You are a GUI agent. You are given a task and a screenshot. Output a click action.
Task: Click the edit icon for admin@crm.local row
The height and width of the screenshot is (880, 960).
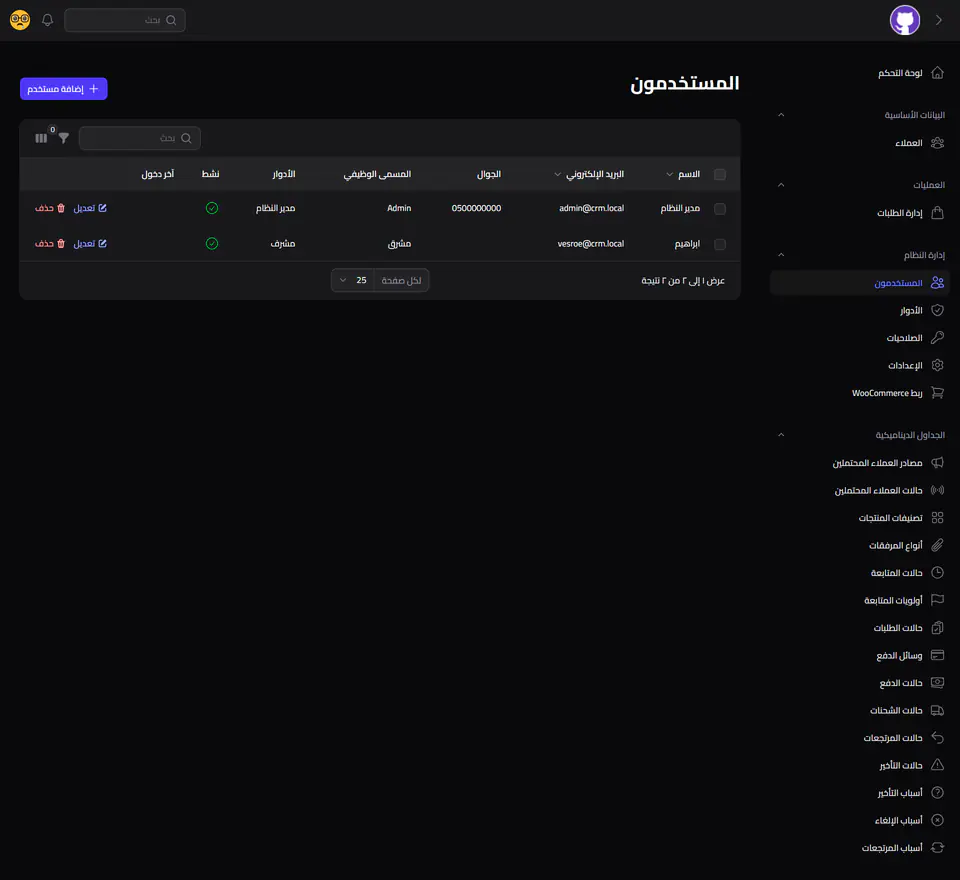[x=102, y=208]
